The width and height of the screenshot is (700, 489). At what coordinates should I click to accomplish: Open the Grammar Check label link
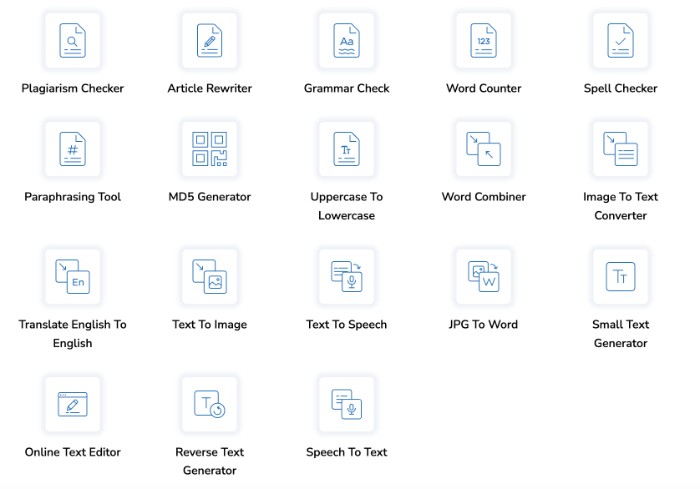[x=347, y=88]
